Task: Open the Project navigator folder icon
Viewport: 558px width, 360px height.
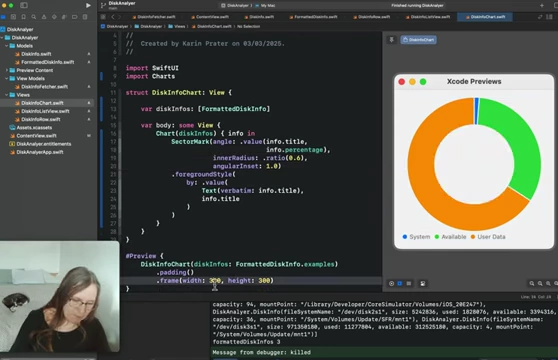Action: click(x=3, y=17)
